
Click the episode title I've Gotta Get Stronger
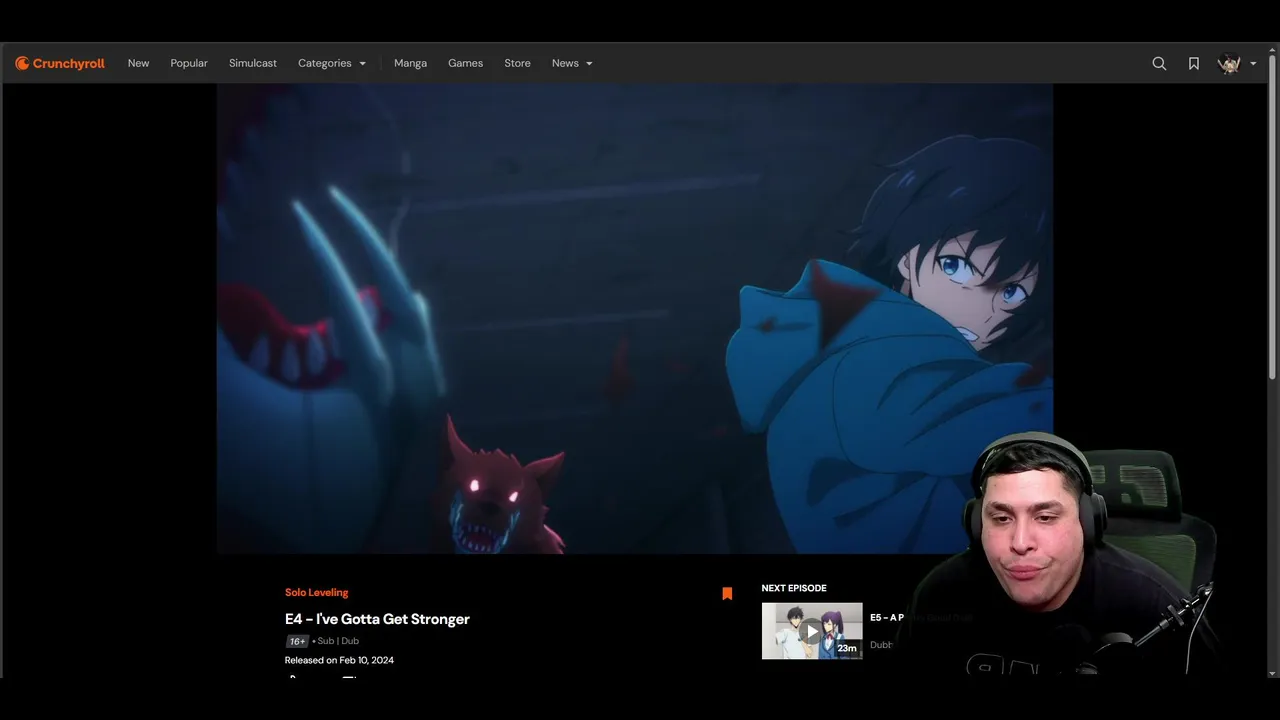(377, 619)
